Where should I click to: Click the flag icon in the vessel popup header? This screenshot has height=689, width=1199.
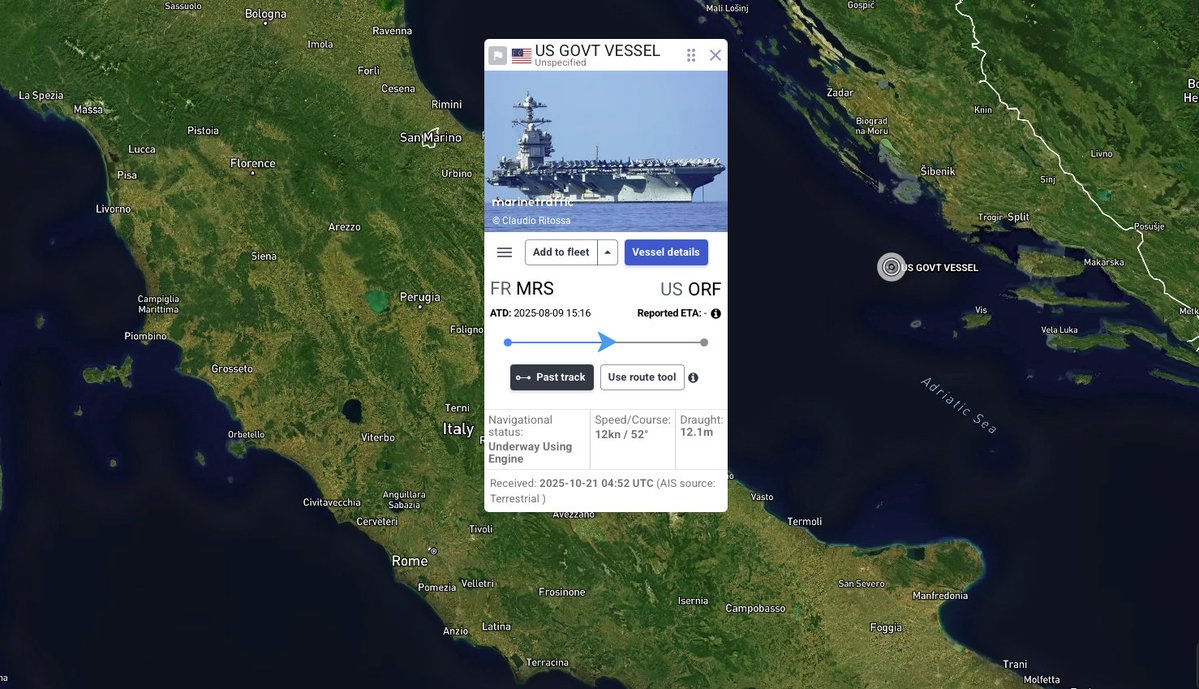click(498, 55)
